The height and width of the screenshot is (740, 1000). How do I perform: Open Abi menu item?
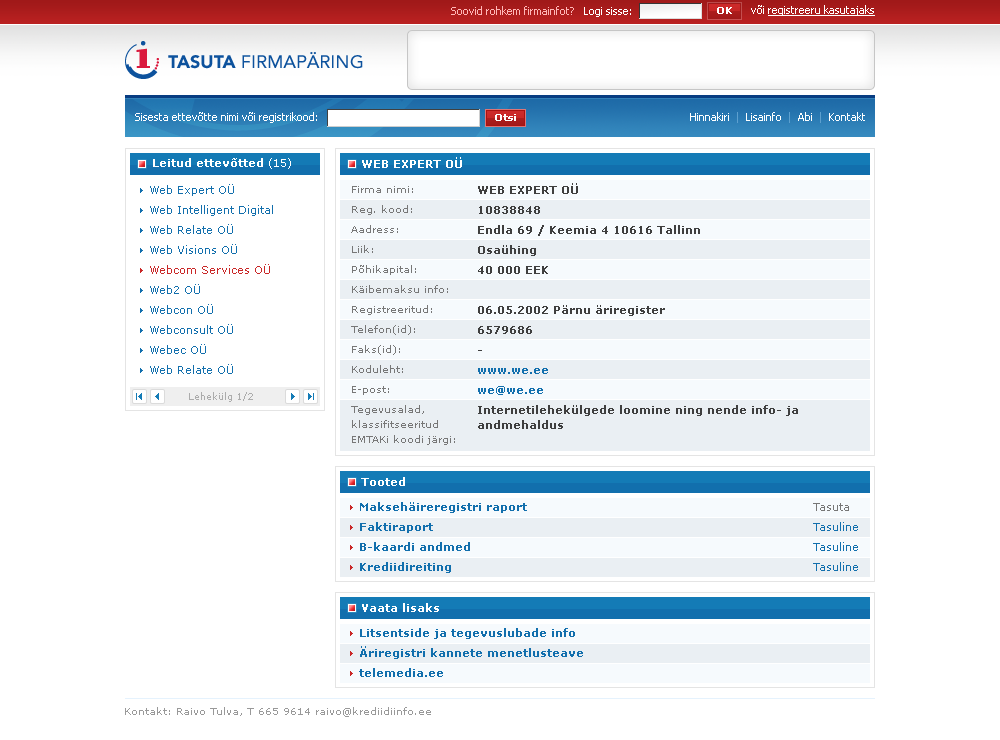point(805,117)
